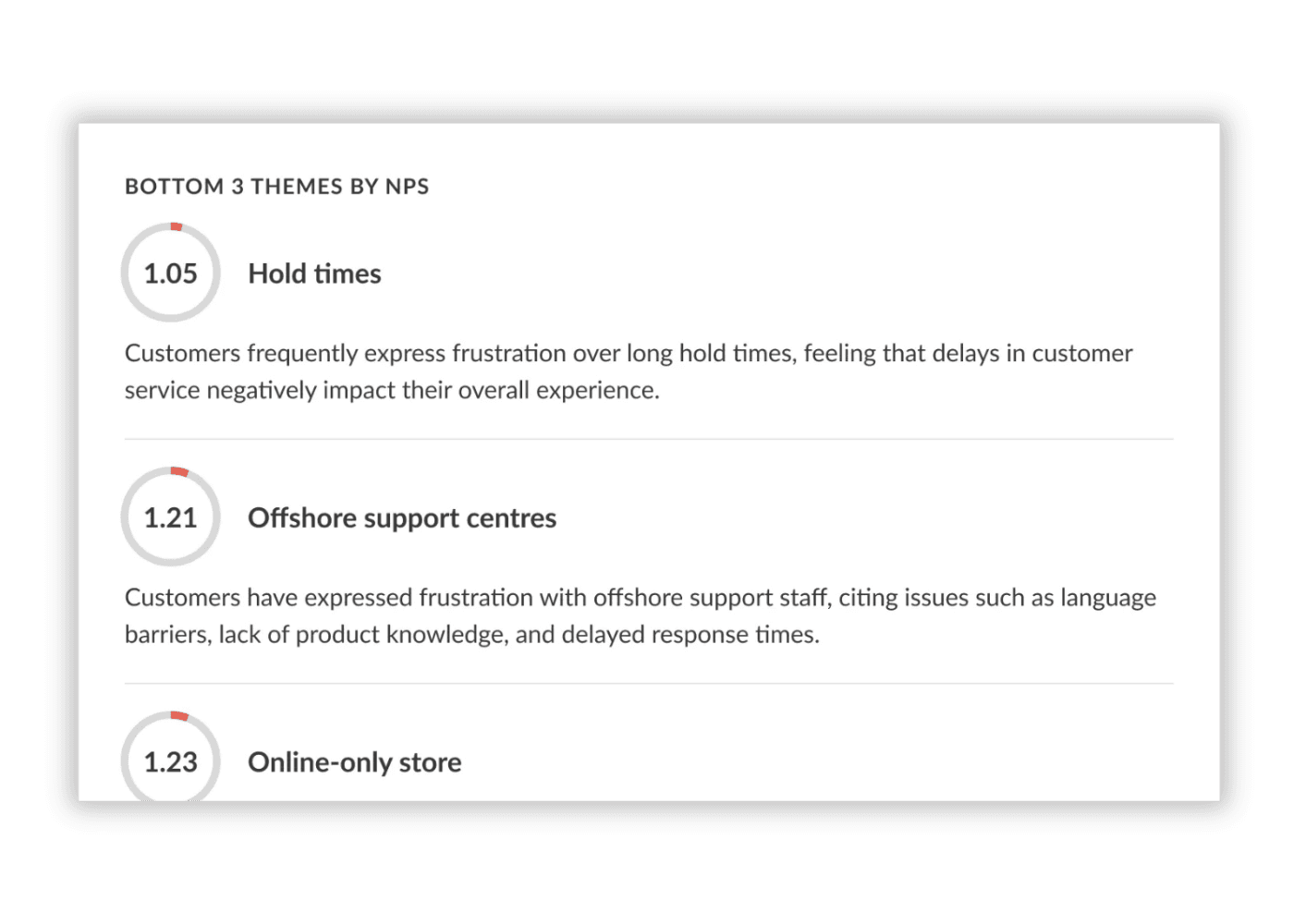
Task: Open the Offshore support centres theme
Action: [x=401, y=517]
